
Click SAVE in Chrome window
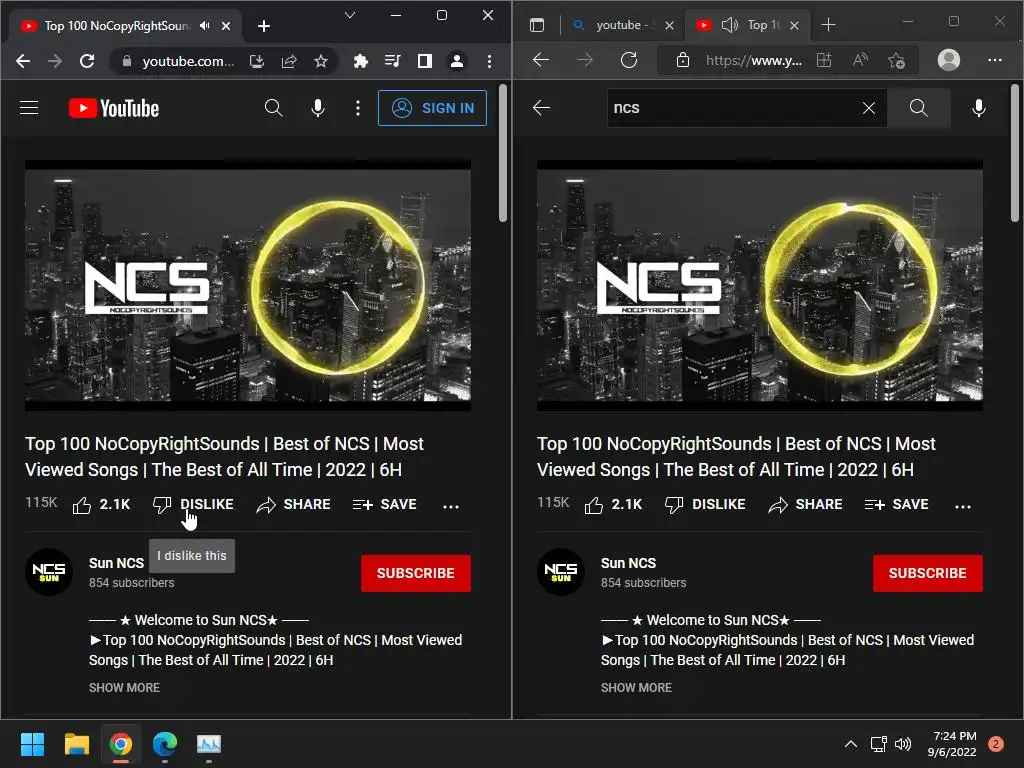[x=385, y=504]
